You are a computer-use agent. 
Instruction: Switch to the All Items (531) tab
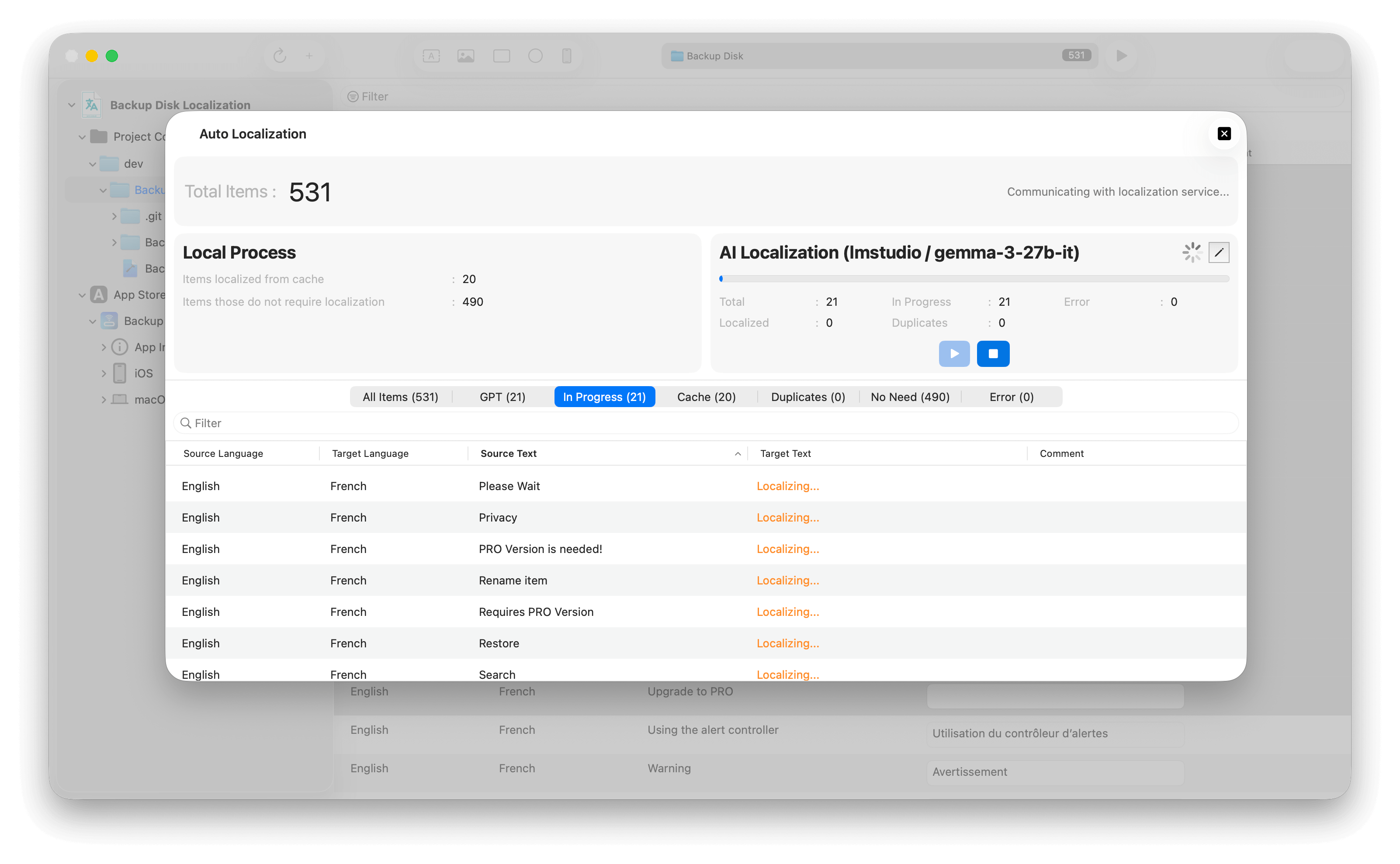pos(400,397)
